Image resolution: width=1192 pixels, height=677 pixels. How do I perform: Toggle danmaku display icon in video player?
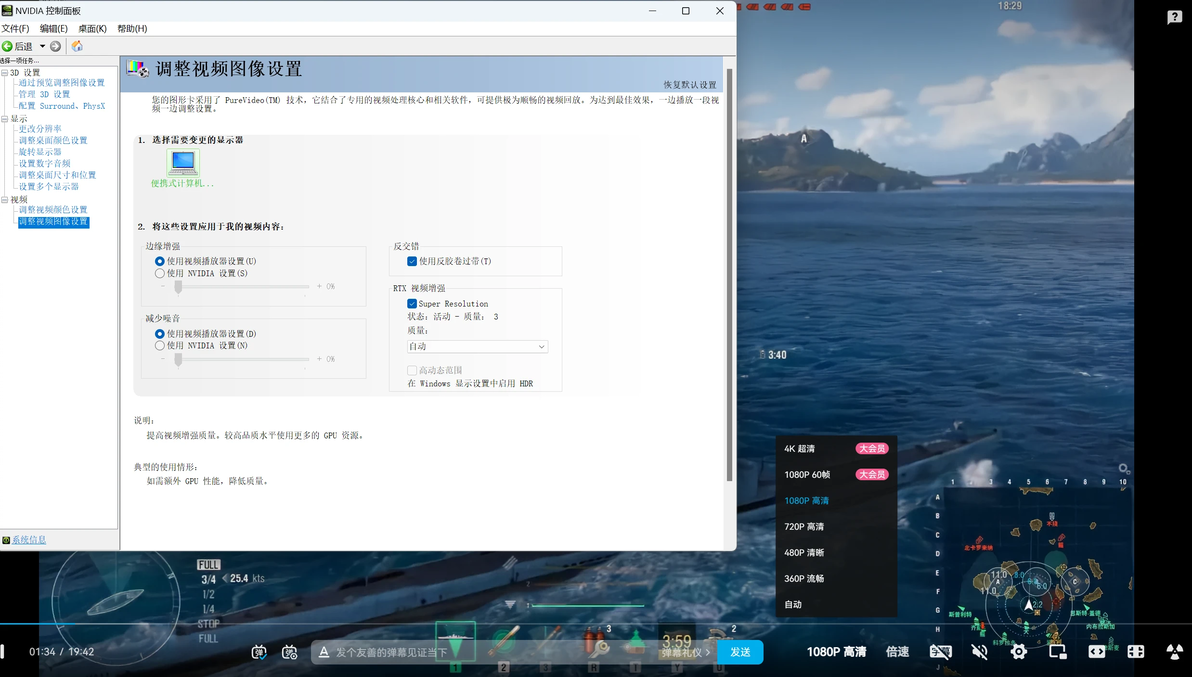tap(259, 652)
